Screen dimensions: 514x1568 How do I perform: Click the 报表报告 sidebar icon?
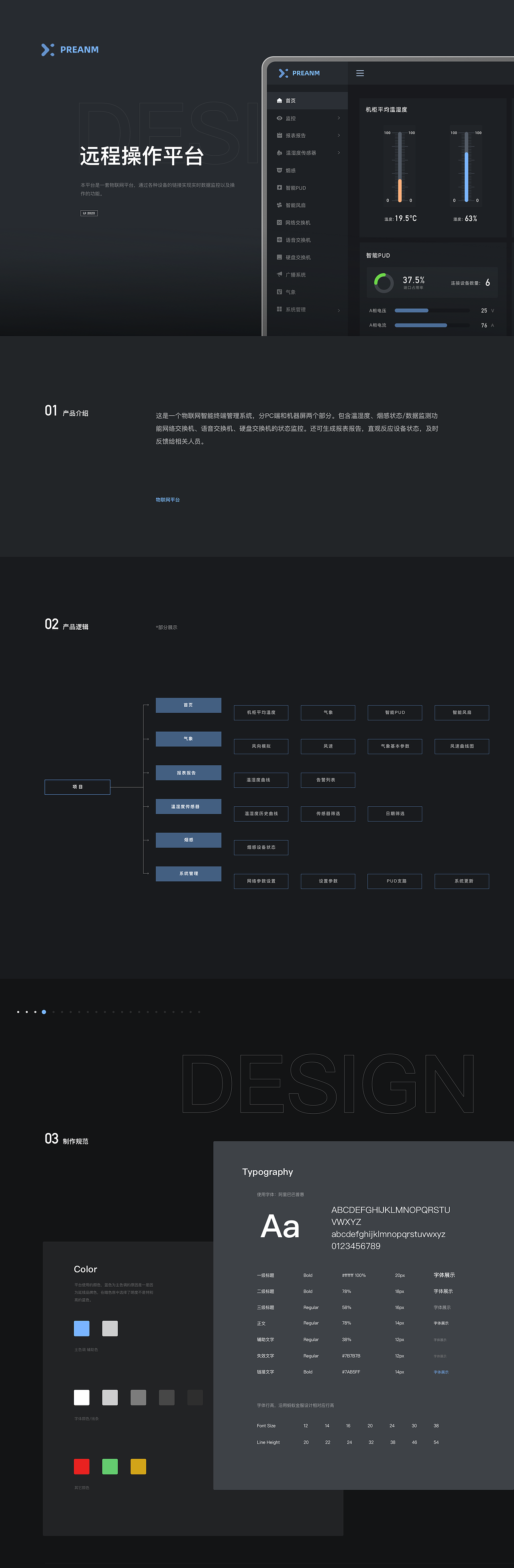[279, 135]
